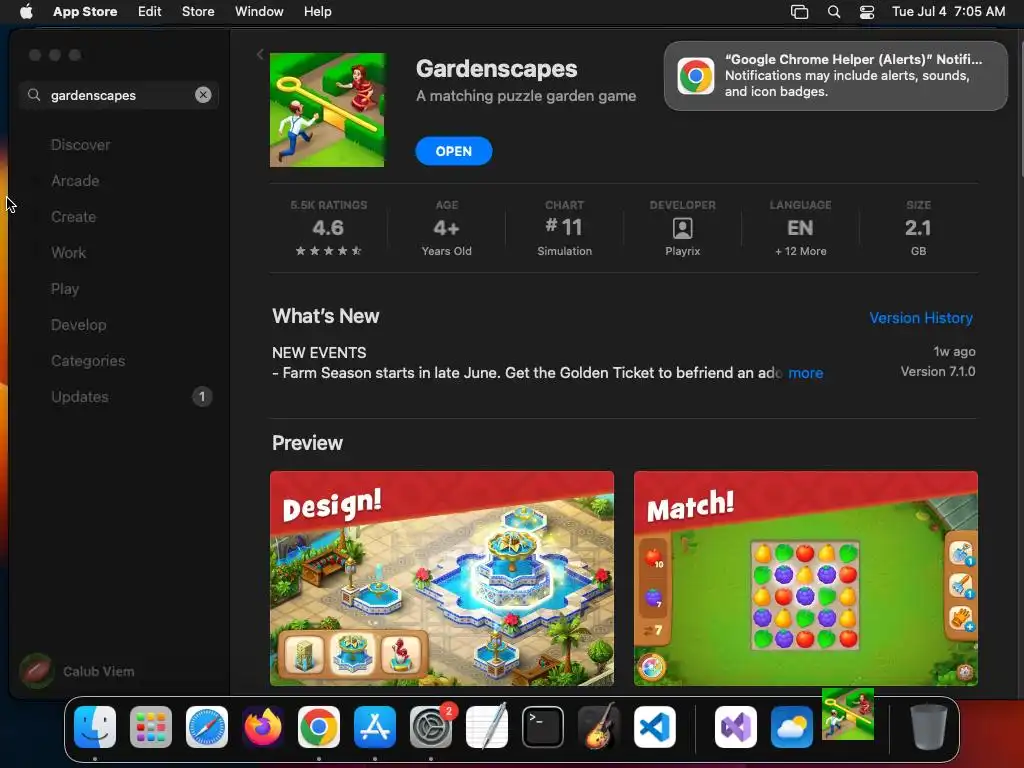
Task: Click the Gardenscapes app icon
Action: click(327, 110)
